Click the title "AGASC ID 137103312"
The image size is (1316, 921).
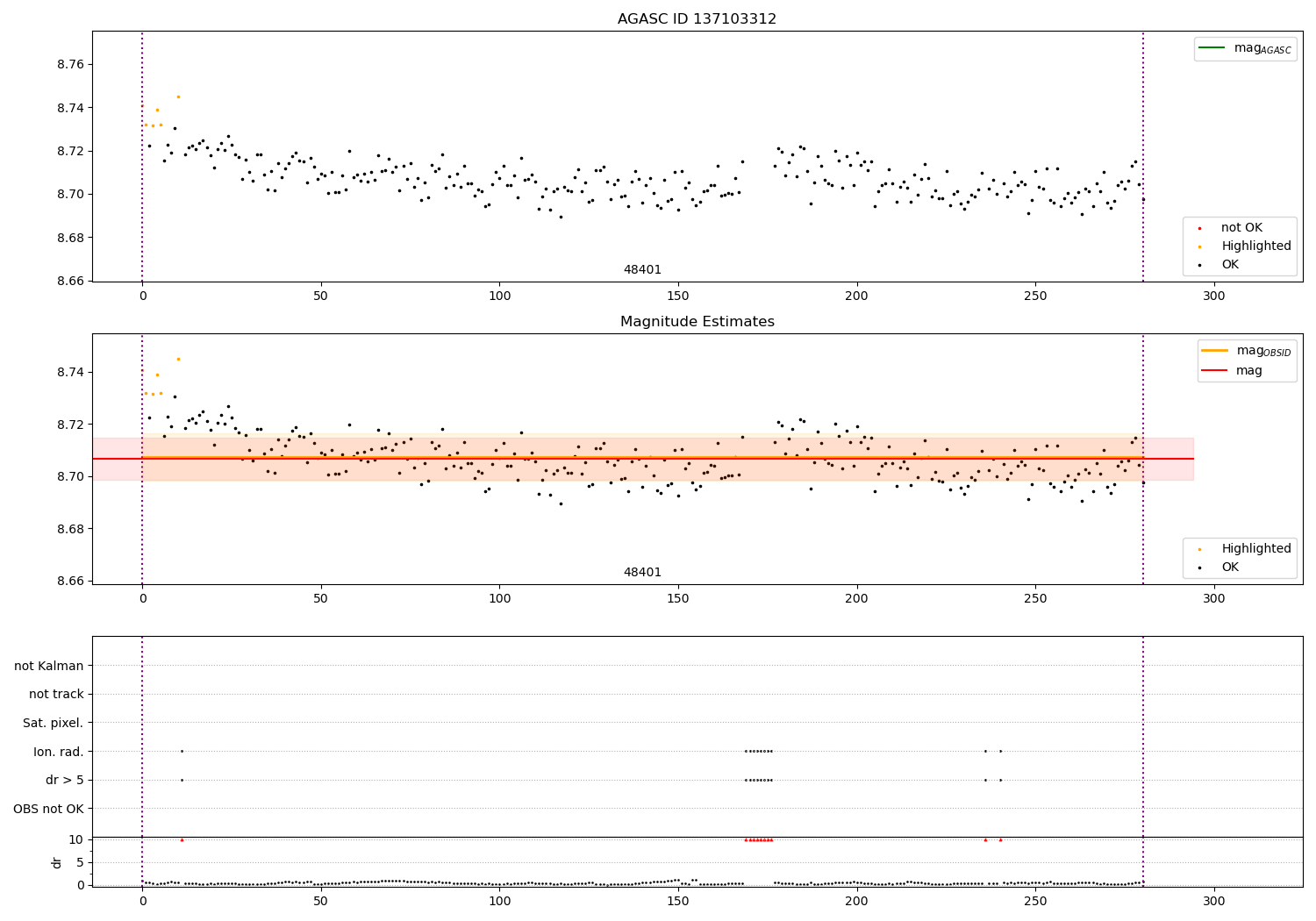click(697, 19)
